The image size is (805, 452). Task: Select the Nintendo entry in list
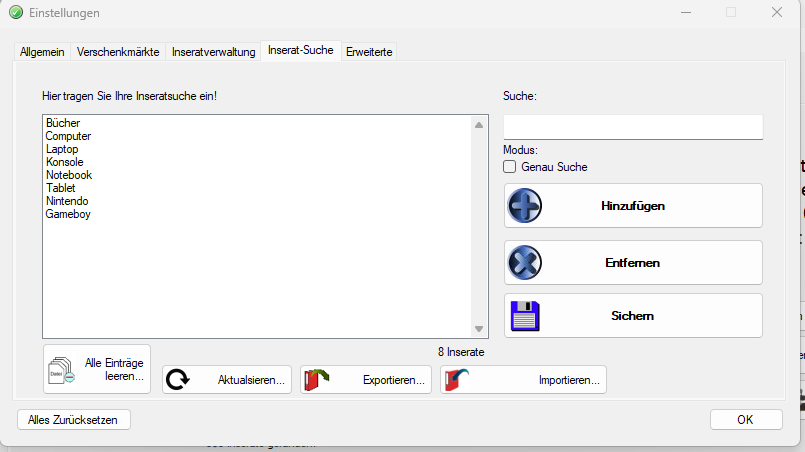(x=66, y=201)
